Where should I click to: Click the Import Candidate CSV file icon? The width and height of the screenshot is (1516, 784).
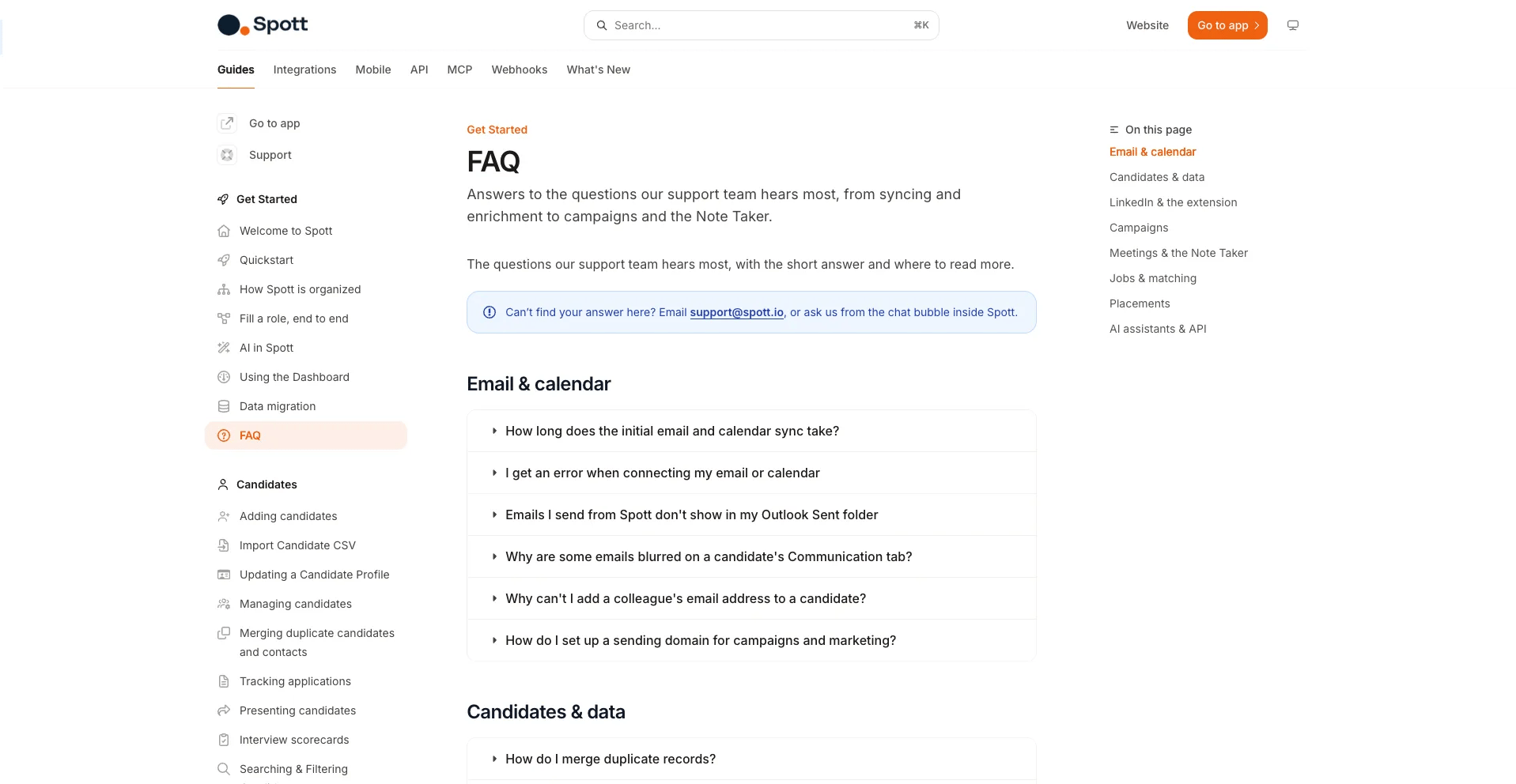[x=224, y=545]
